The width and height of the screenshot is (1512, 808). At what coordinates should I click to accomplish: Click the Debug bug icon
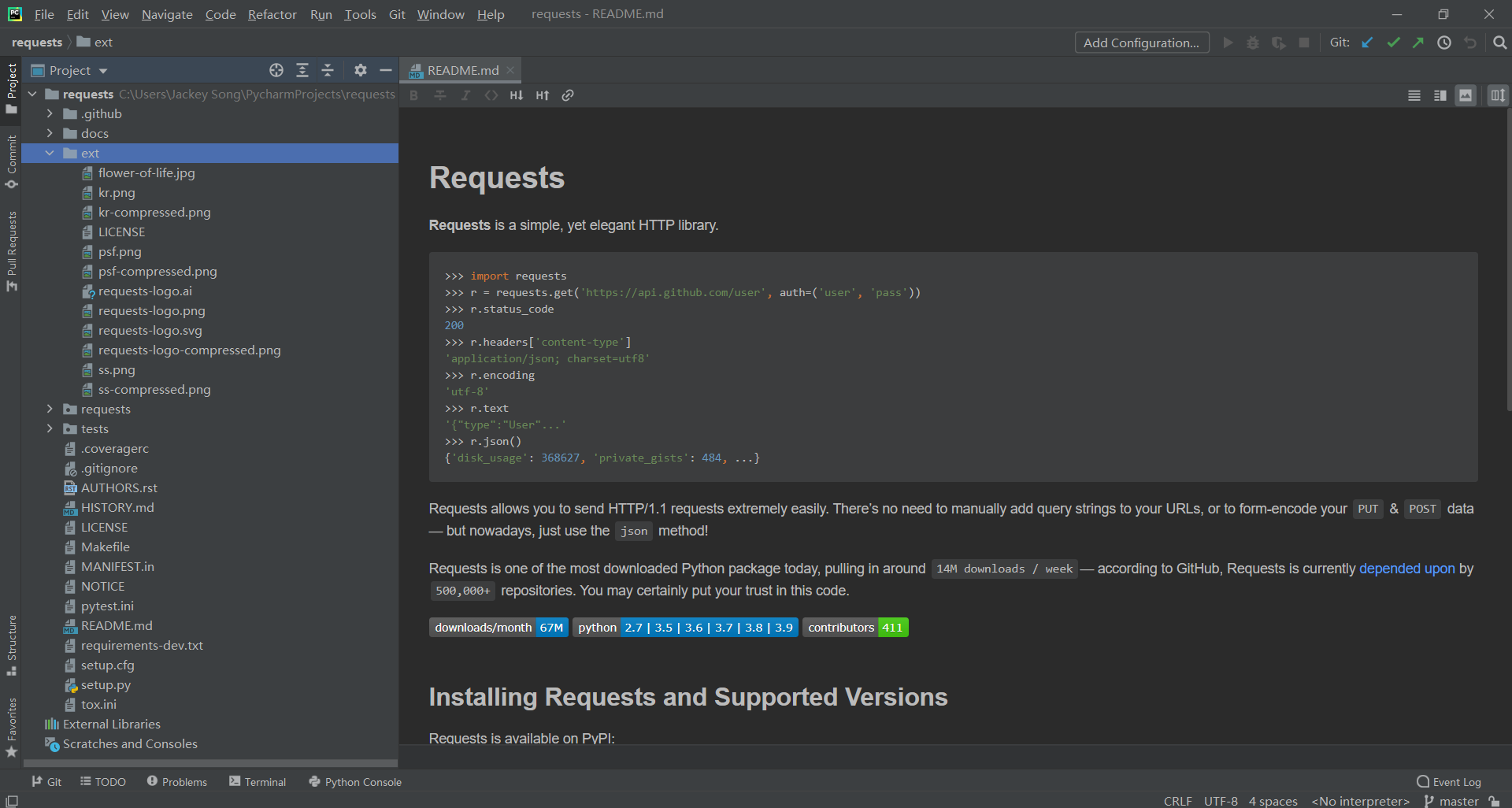click(1253, 43)
